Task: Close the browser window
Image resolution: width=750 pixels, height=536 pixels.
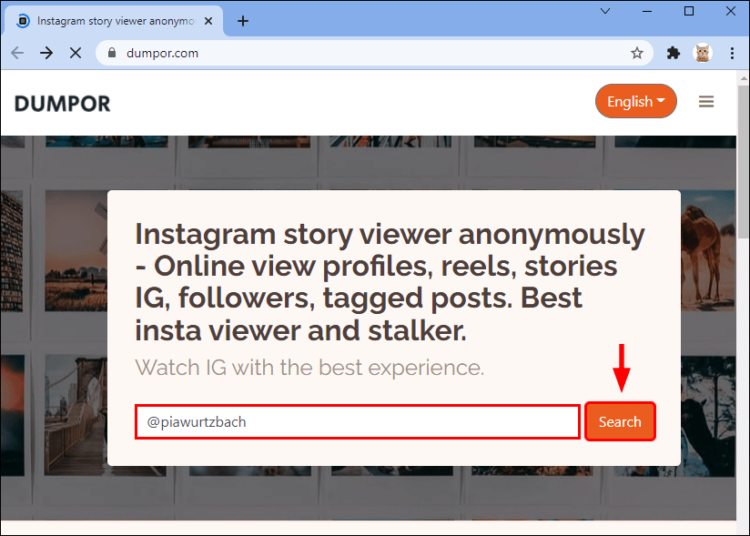Action: click(730, 11)
